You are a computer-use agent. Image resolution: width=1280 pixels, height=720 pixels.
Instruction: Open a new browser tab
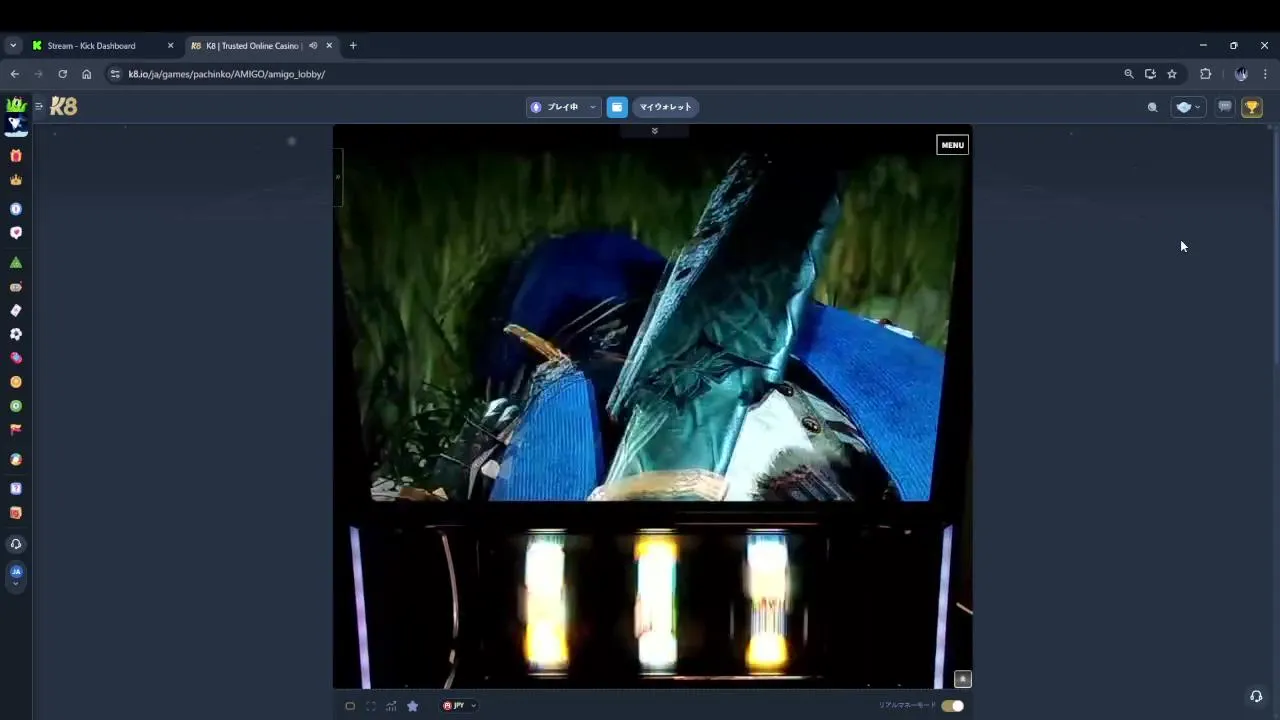[x=353, y=46]
